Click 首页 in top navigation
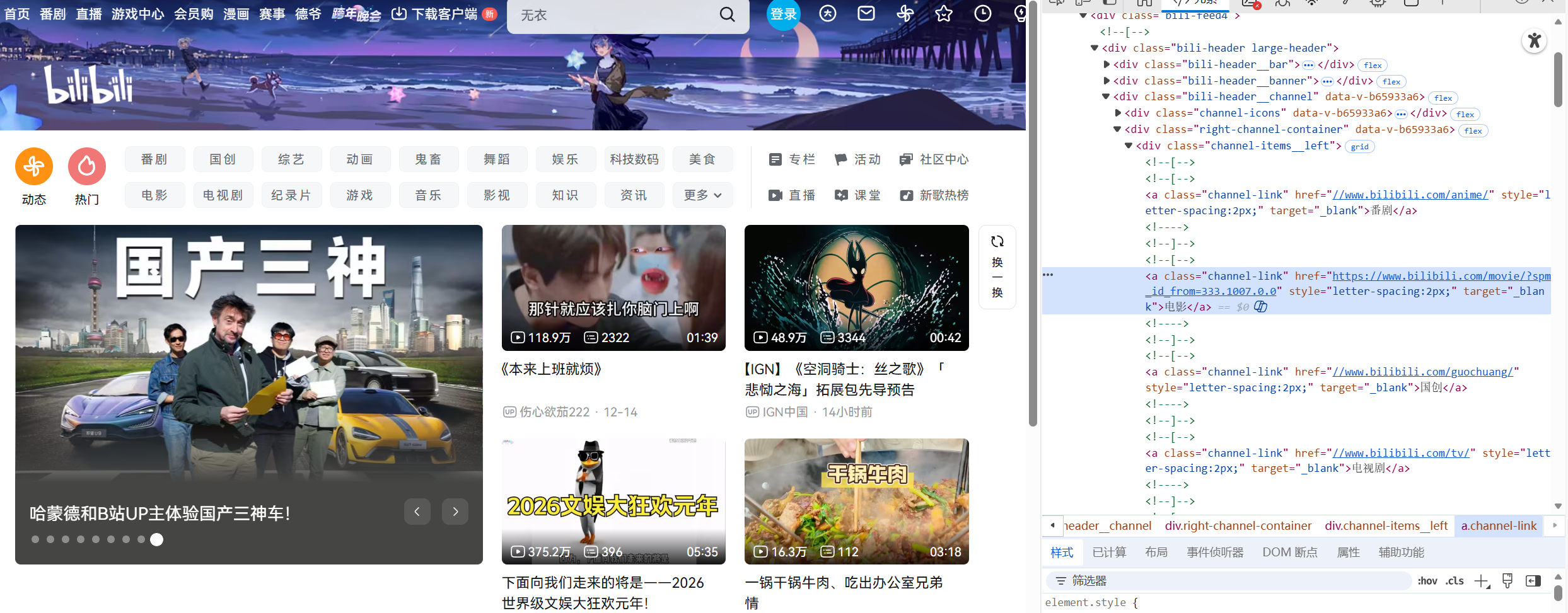 point(17,14)
